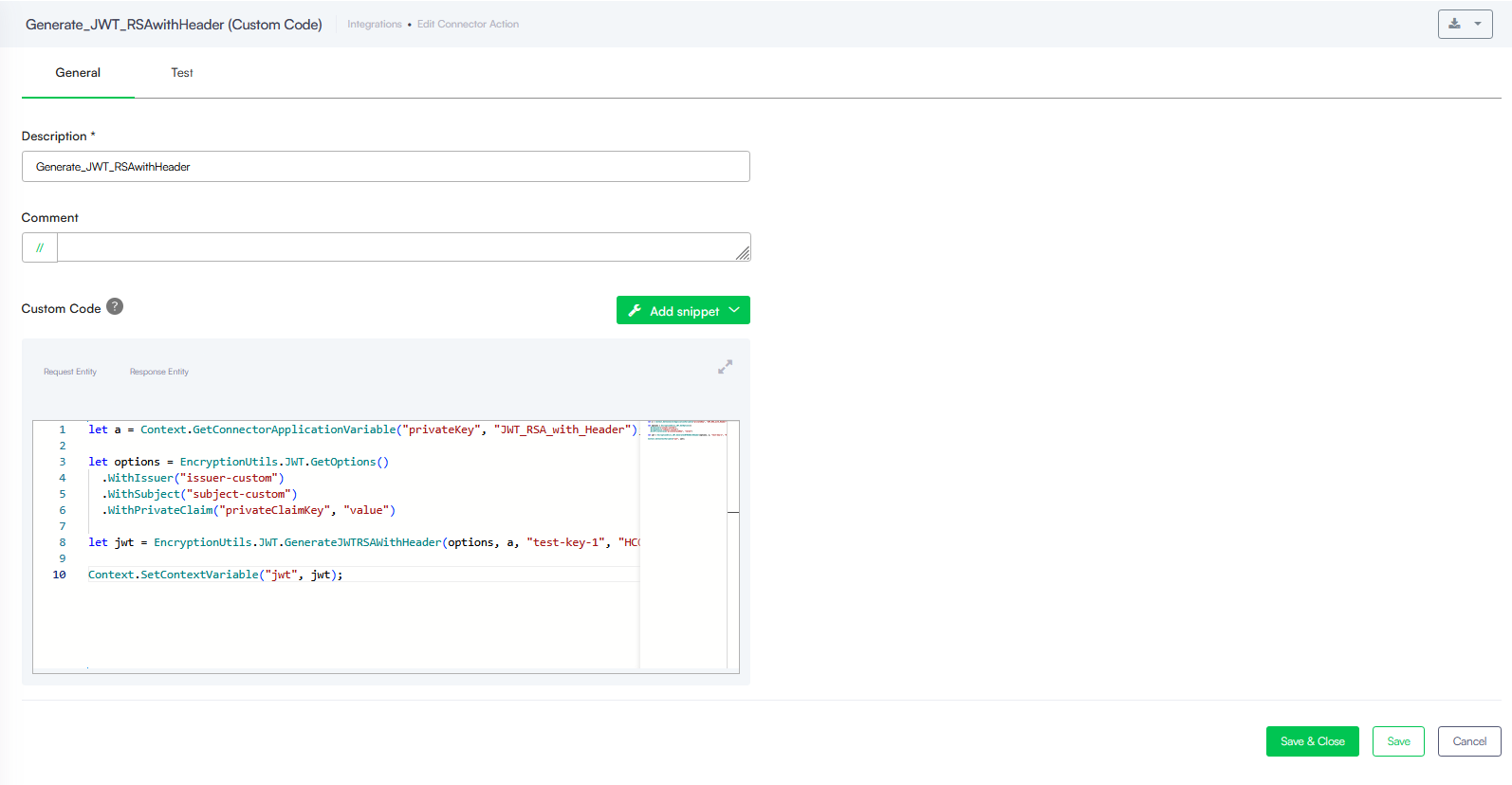
Task: Click the Save button
Action: click(x=1398, y=741)
